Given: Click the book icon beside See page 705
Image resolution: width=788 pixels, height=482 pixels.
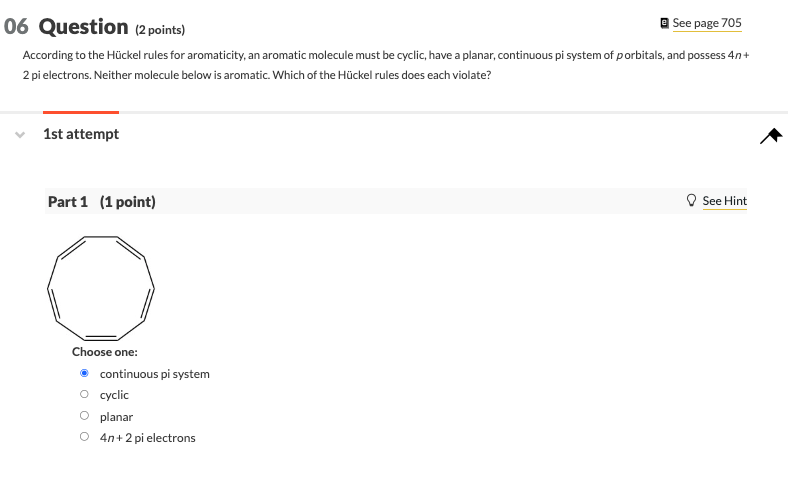Looking at the screenshot, I should point(664,23).
